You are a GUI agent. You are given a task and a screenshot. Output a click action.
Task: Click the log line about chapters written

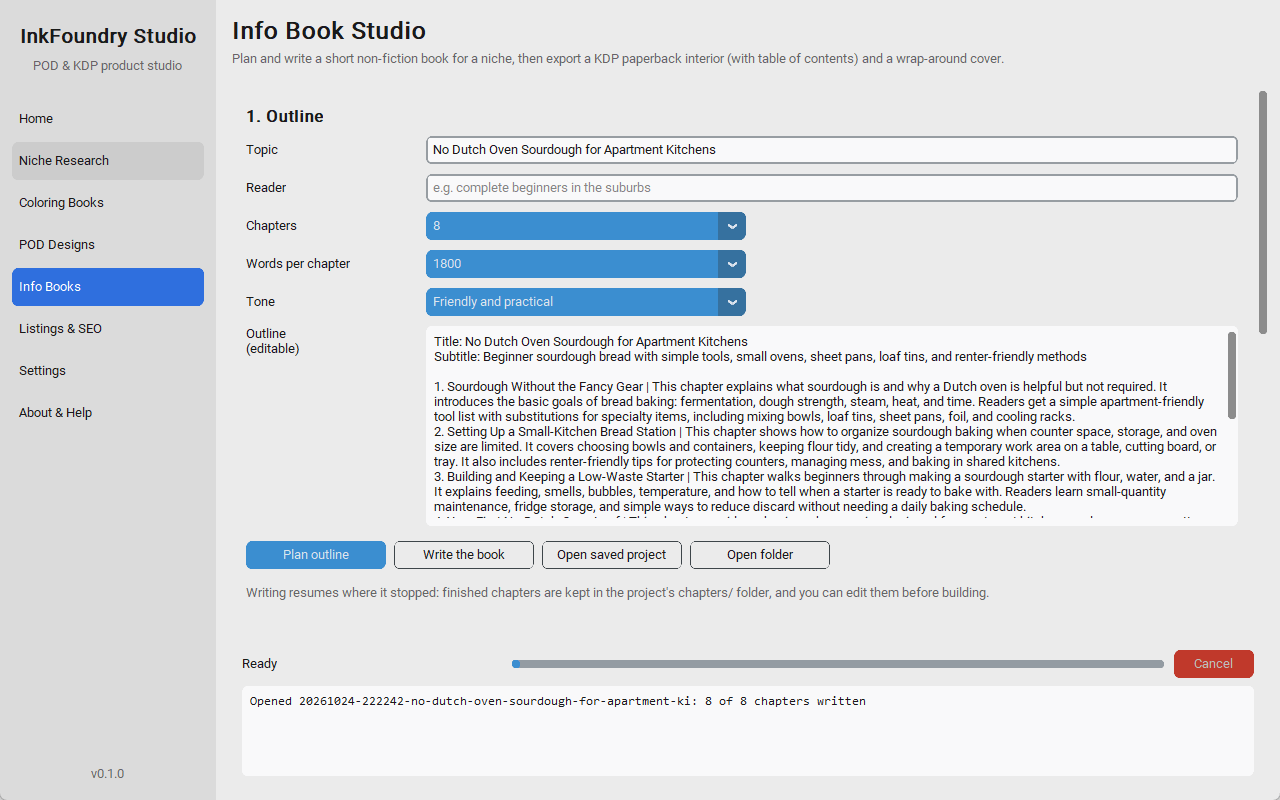(558, 701)
